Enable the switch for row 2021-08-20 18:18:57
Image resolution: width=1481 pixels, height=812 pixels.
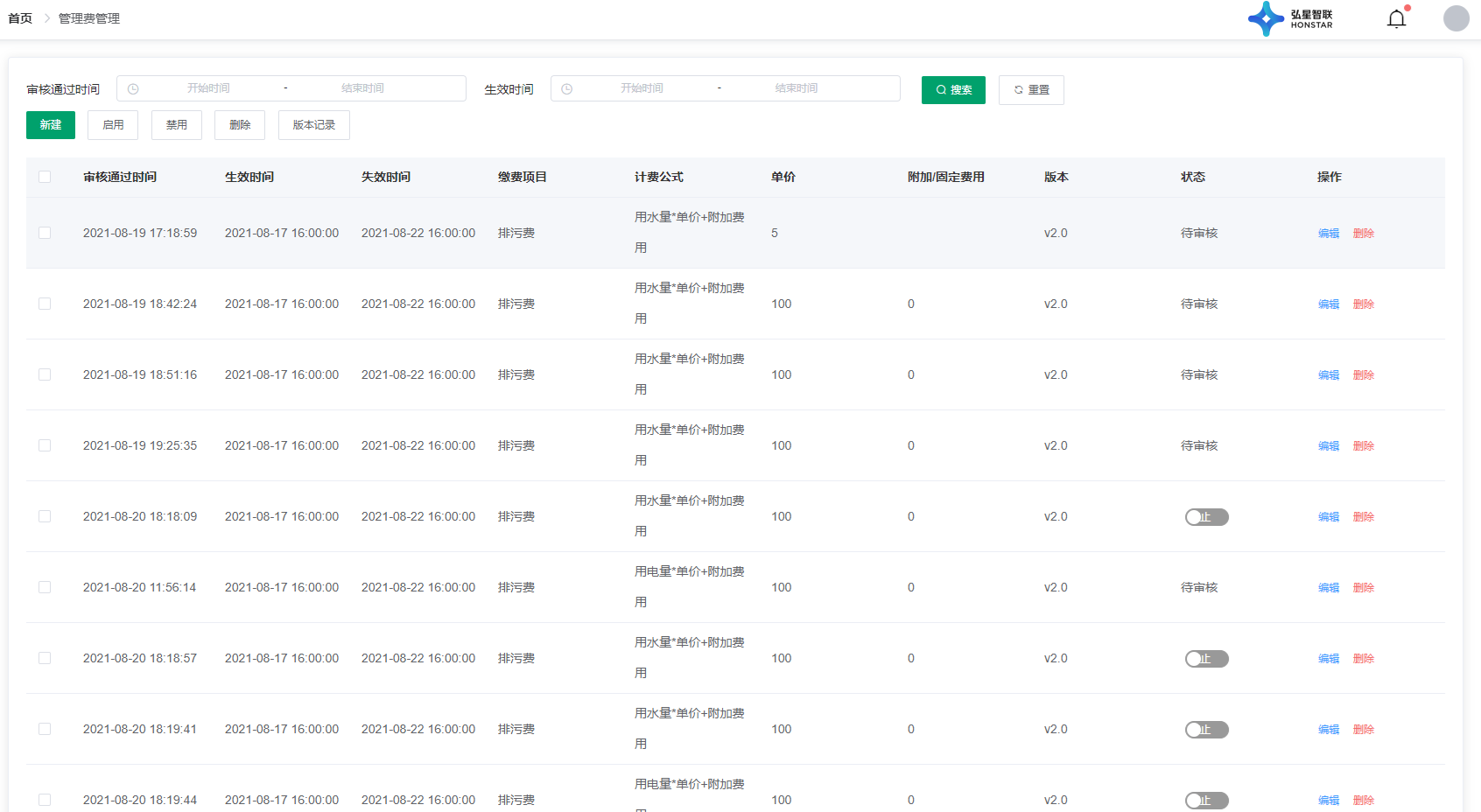[x=1206, y=659]
